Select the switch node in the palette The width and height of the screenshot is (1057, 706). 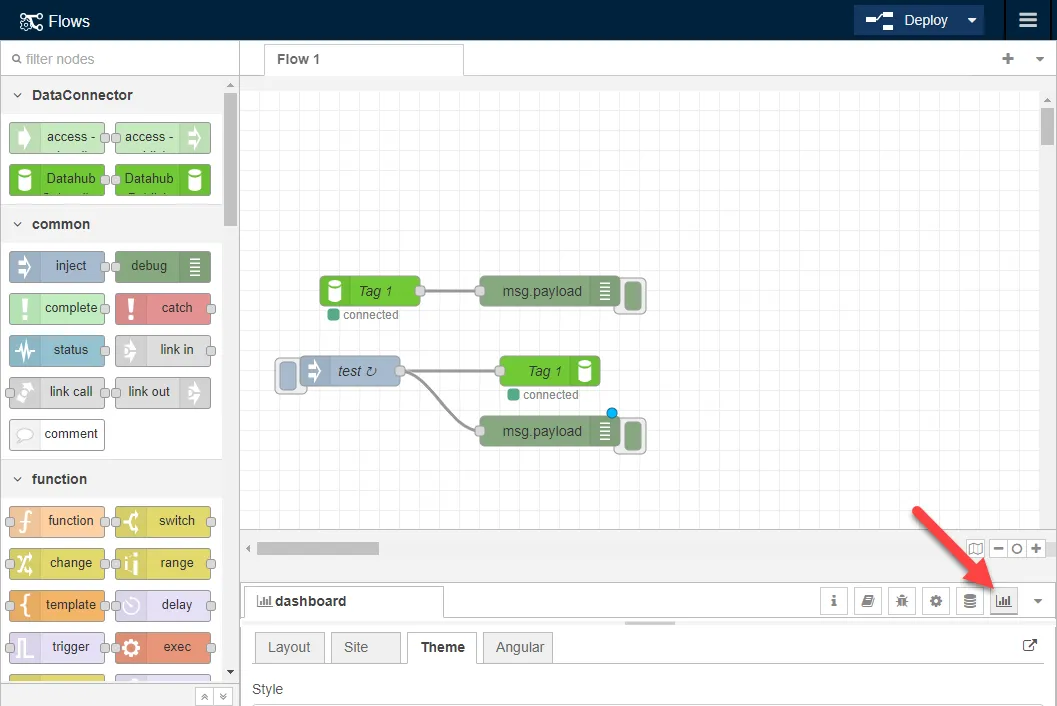pyautogui.click(x=162, y=521)
